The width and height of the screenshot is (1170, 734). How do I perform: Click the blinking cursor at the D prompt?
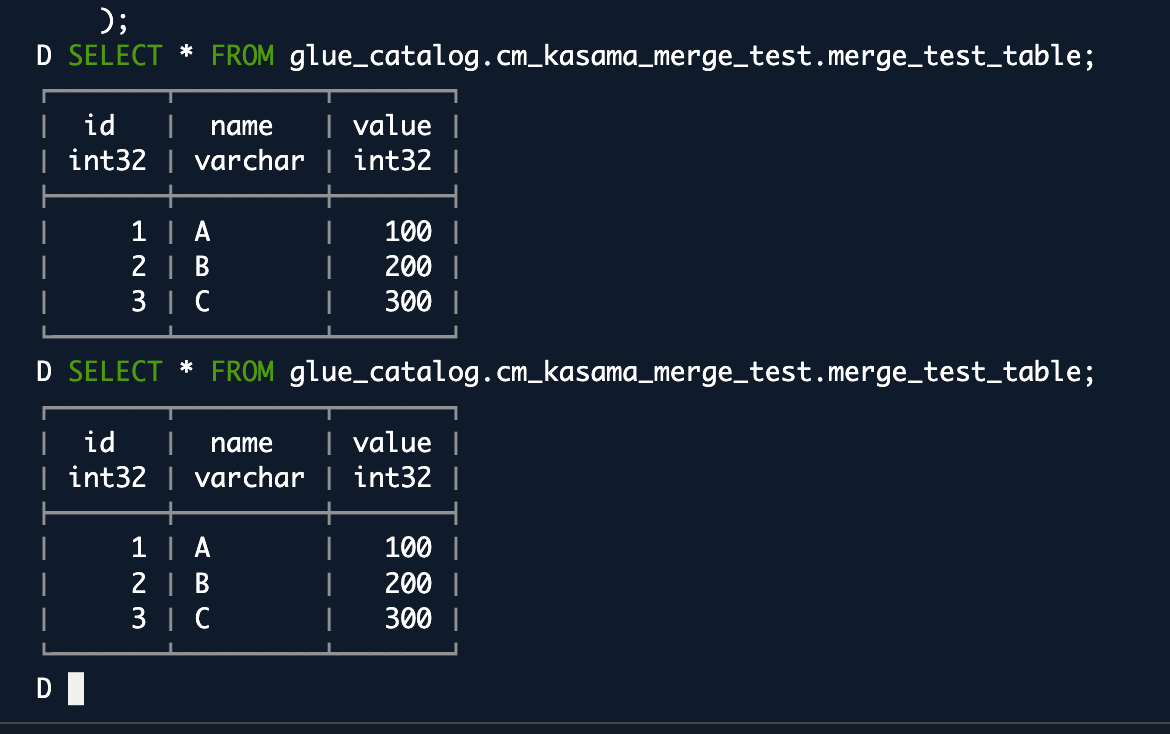coord(76,688)
